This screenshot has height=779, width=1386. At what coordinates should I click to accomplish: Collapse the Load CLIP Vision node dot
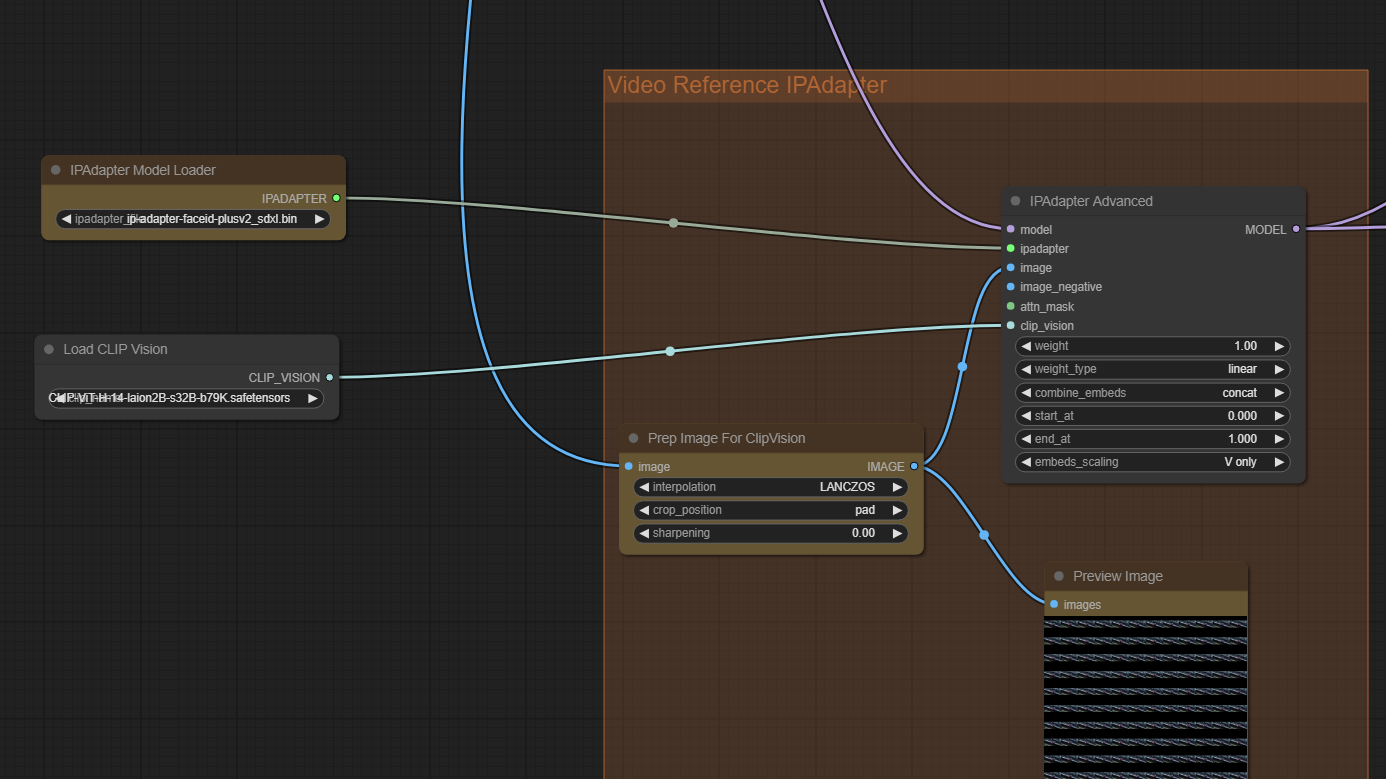tap(49, 349)
